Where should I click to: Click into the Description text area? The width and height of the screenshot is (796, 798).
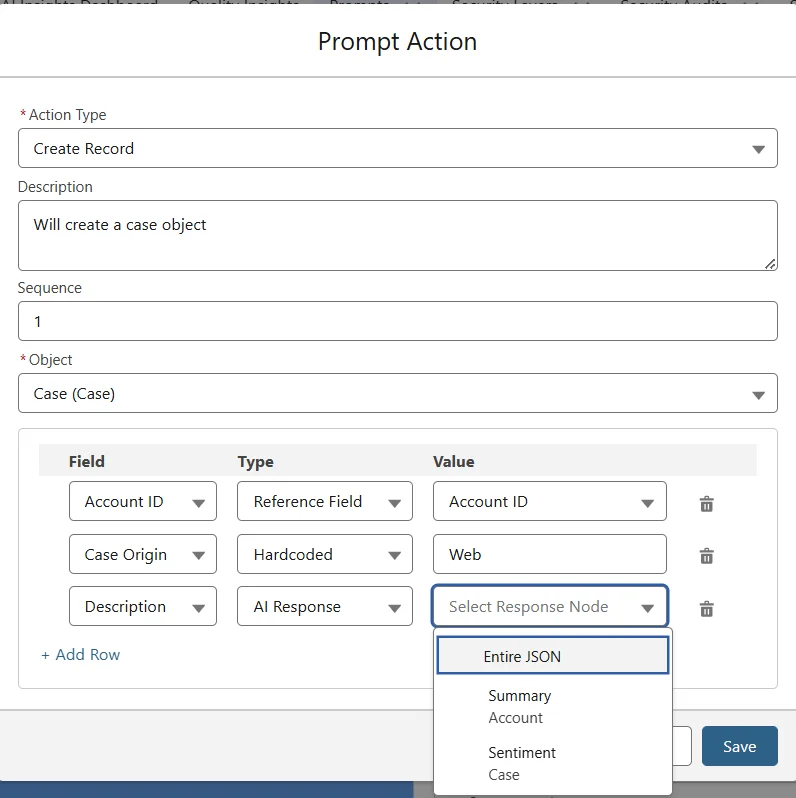(397, 235)
